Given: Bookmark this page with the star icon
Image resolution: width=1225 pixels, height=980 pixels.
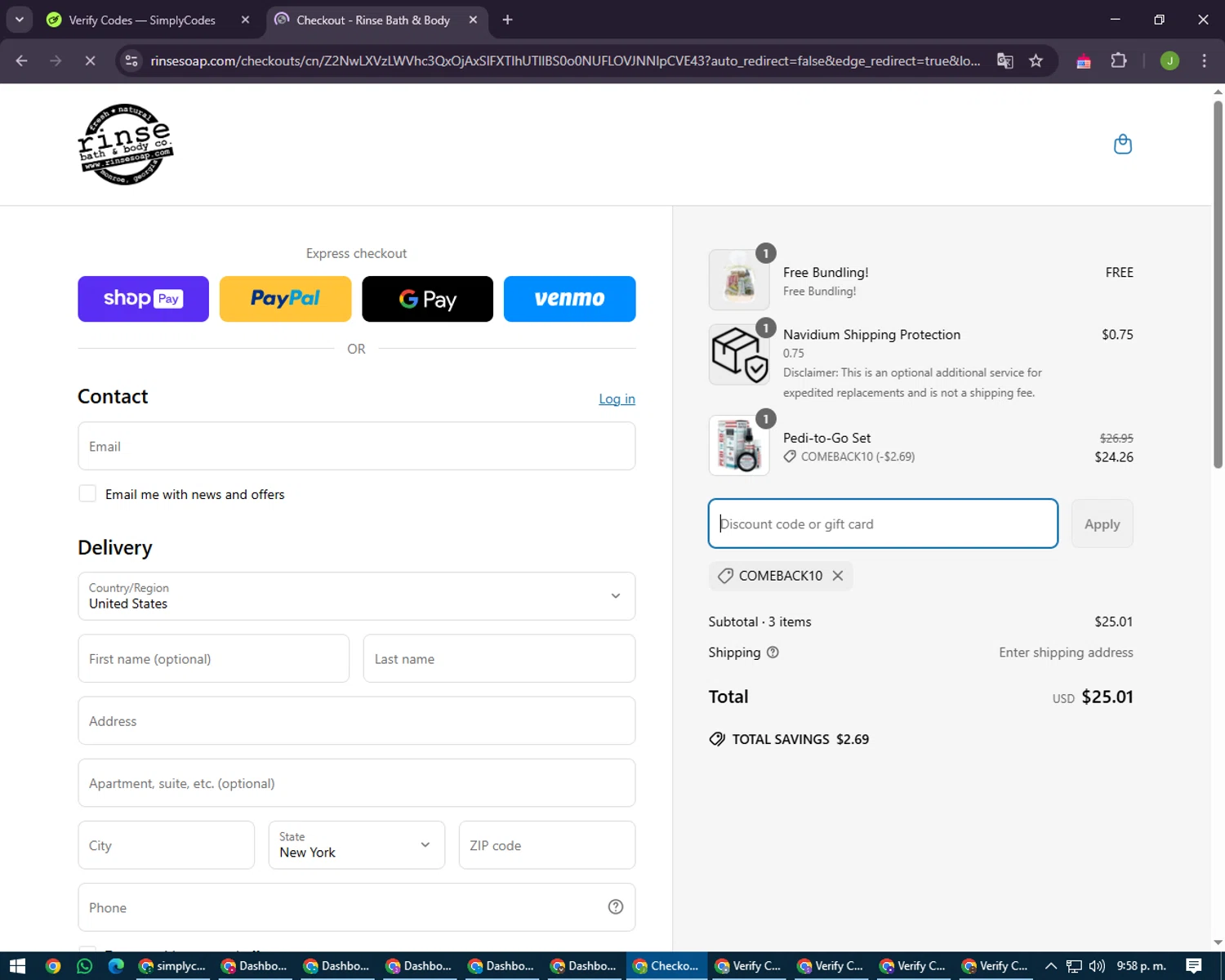Looking at the screenshot, I should 1036,60.
